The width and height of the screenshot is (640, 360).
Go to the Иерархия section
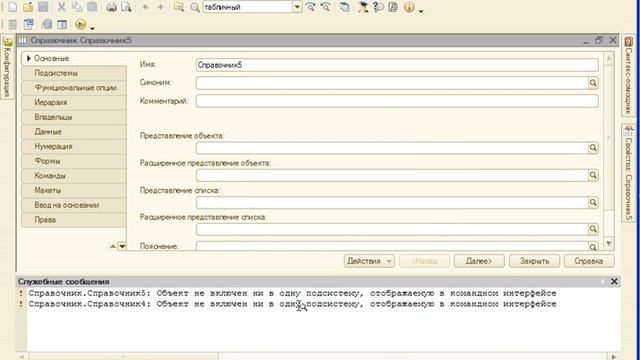74,102
